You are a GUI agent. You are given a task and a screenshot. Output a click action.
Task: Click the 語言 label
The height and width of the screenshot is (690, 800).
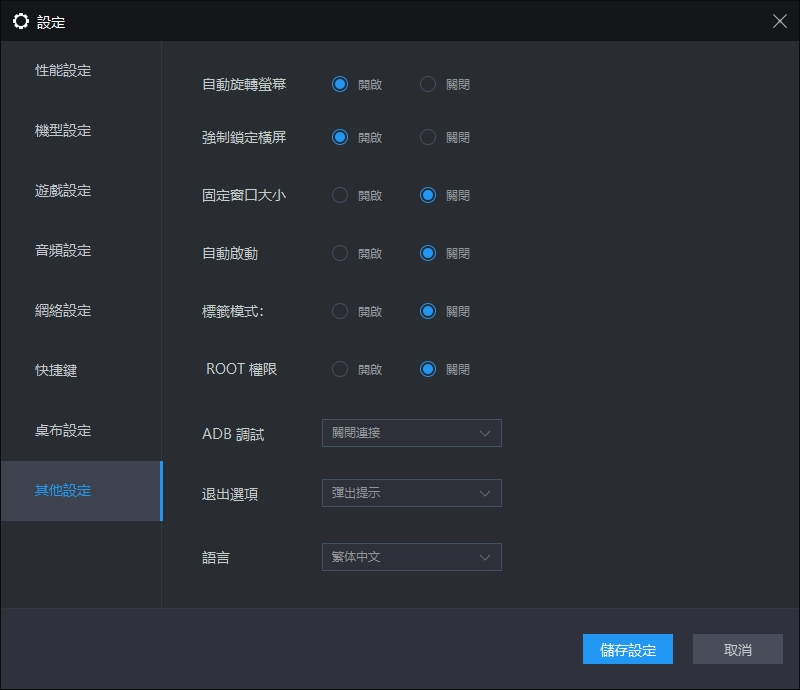click(x=216, y=557)
